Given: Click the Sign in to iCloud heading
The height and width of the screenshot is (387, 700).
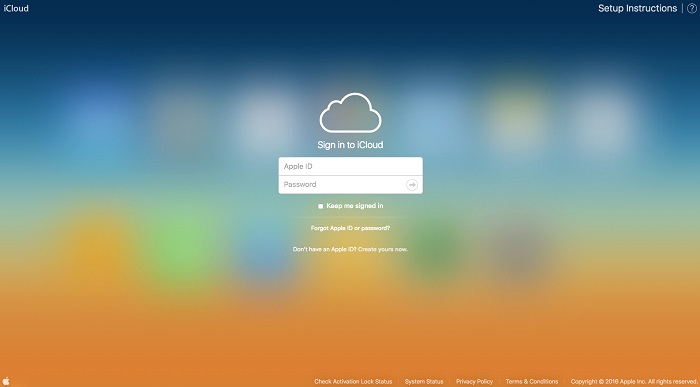Looking at the screenshot, I should tap(350, 145).
